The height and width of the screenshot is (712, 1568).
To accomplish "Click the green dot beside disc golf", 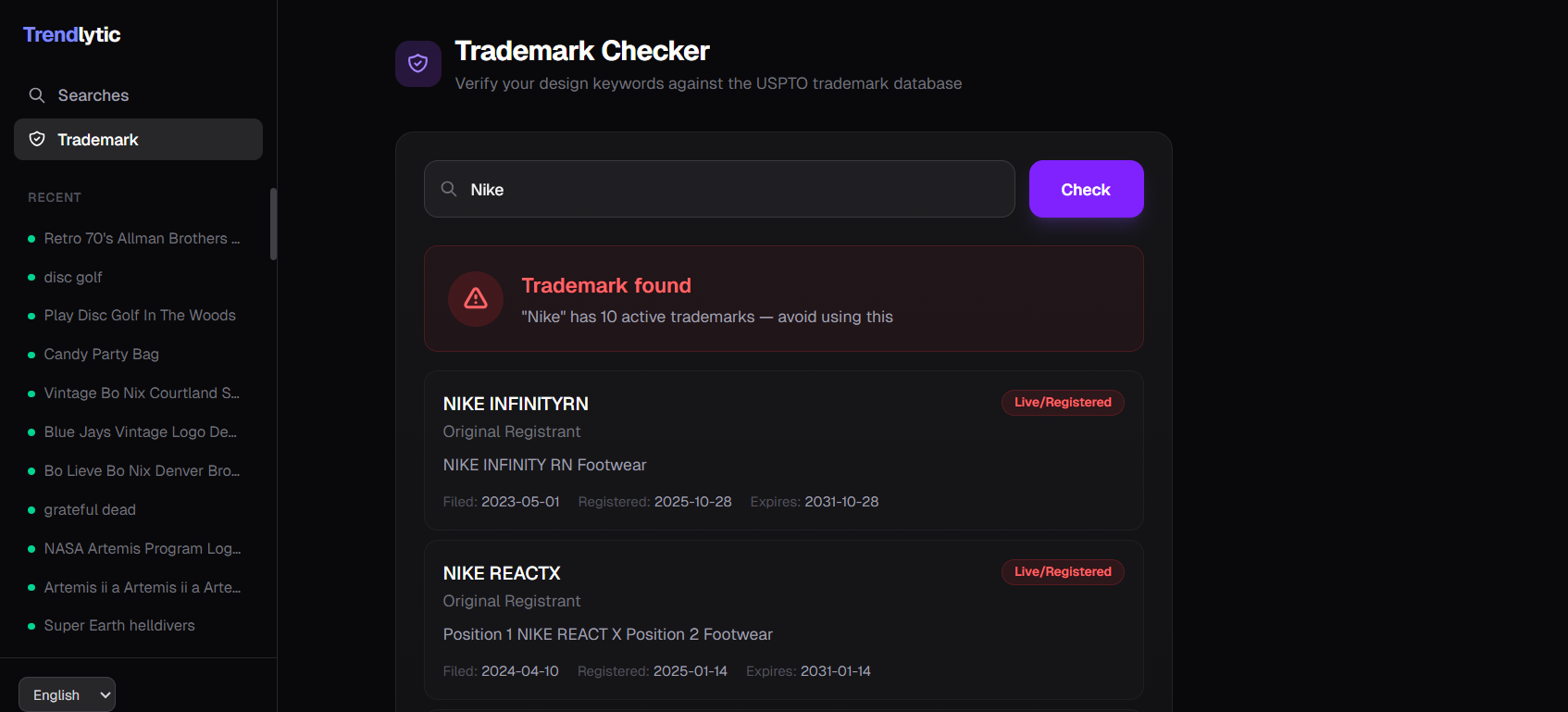I will click(31, 278).
